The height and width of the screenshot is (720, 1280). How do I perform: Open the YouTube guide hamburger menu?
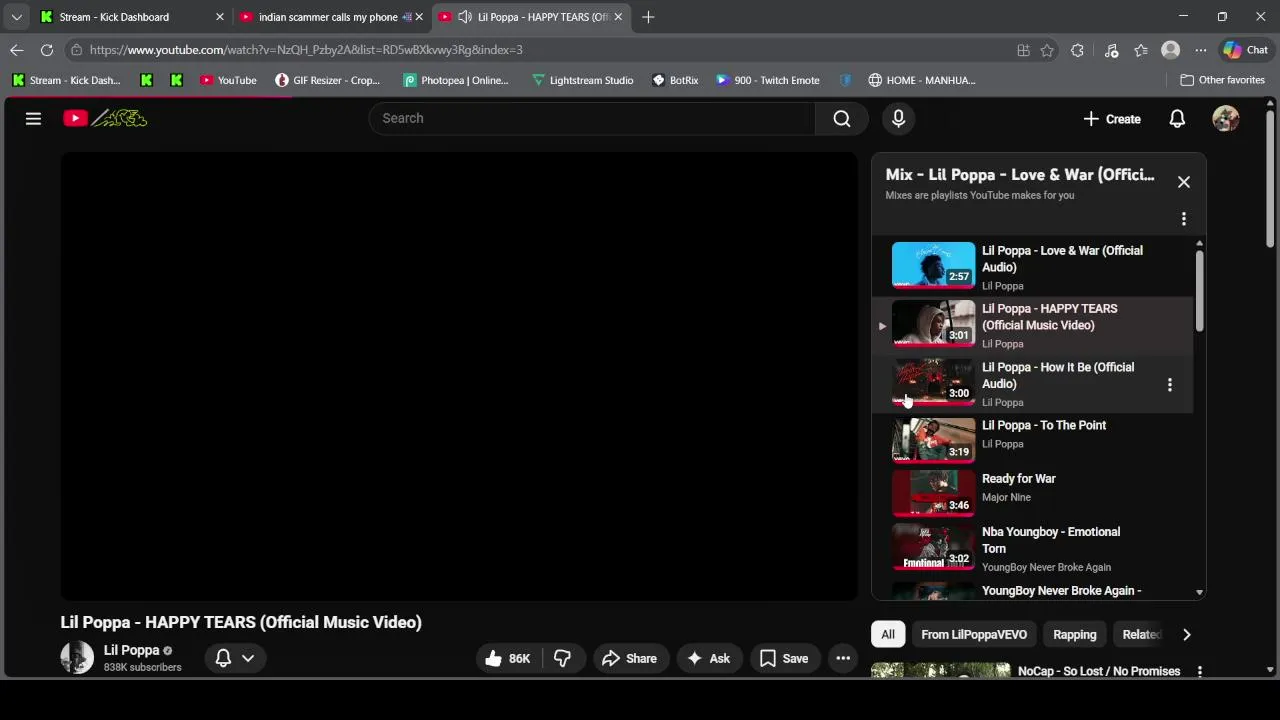coord(33,118)
